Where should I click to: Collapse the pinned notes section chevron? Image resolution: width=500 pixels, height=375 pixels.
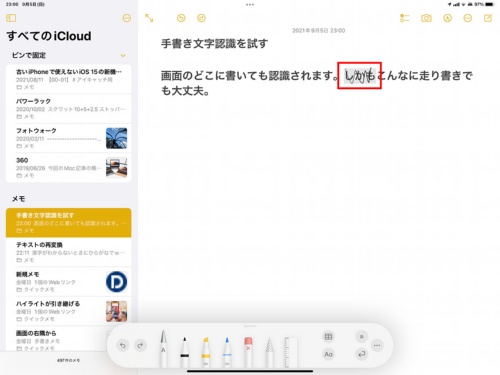[123, 55]
